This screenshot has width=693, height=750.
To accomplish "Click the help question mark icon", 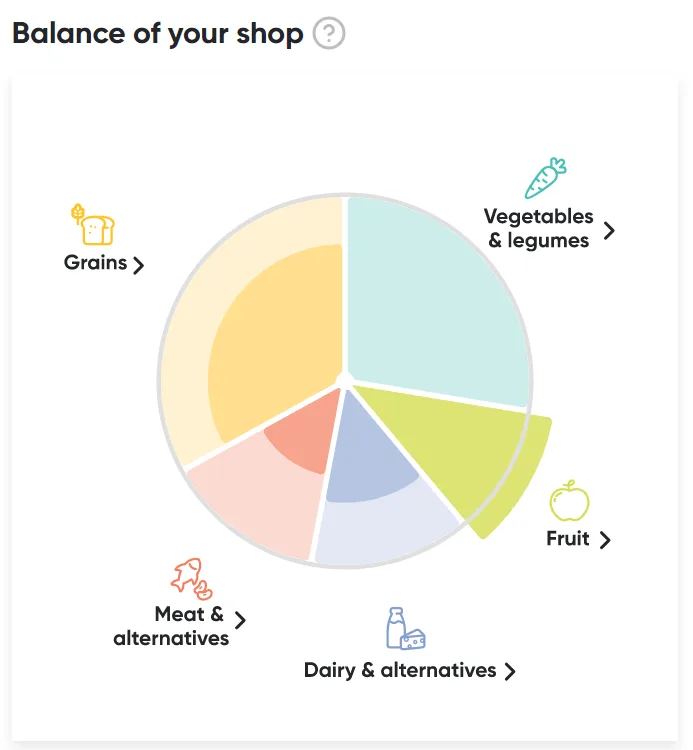I will 329,33.
